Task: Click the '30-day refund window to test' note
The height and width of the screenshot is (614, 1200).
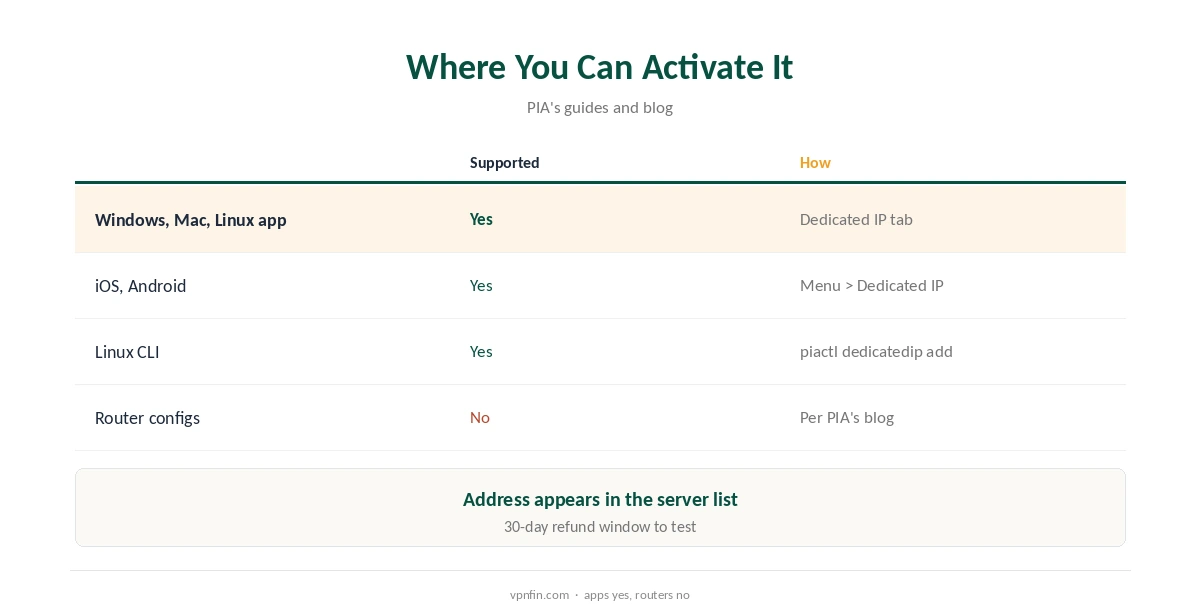Action: 600,526
